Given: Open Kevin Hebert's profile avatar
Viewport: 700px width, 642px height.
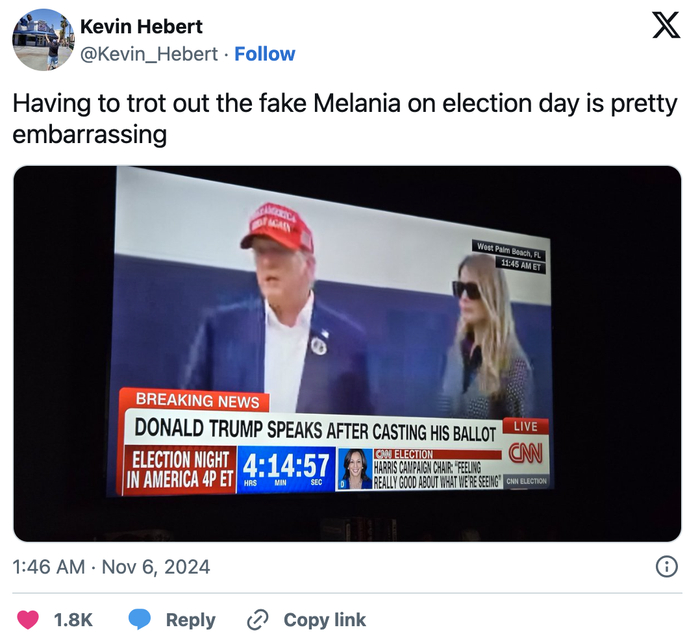Looking at the screenshot, I should [42, 39].
